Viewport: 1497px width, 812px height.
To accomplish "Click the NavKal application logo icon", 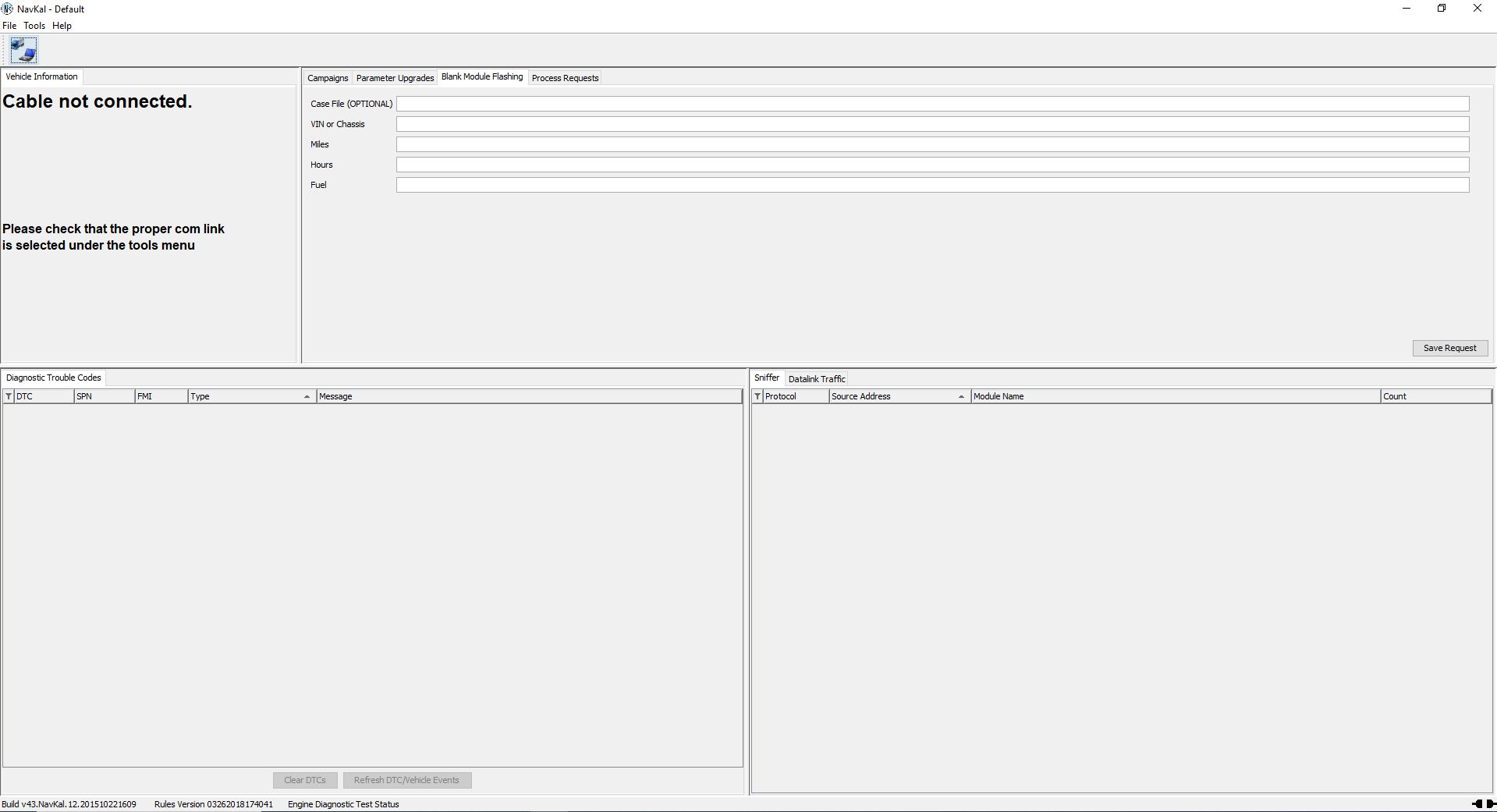I will point(8,9).
